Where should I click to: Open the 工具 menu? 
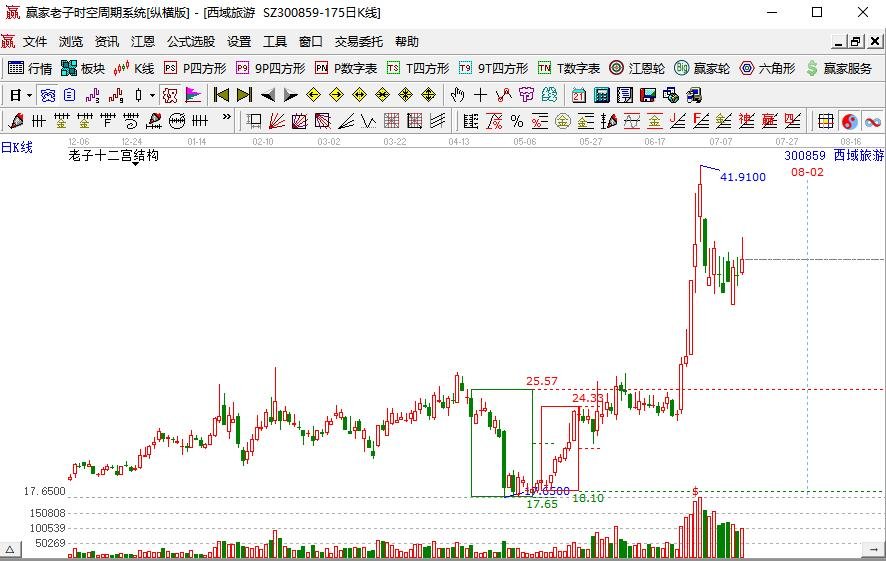click(x=275, y=41)
